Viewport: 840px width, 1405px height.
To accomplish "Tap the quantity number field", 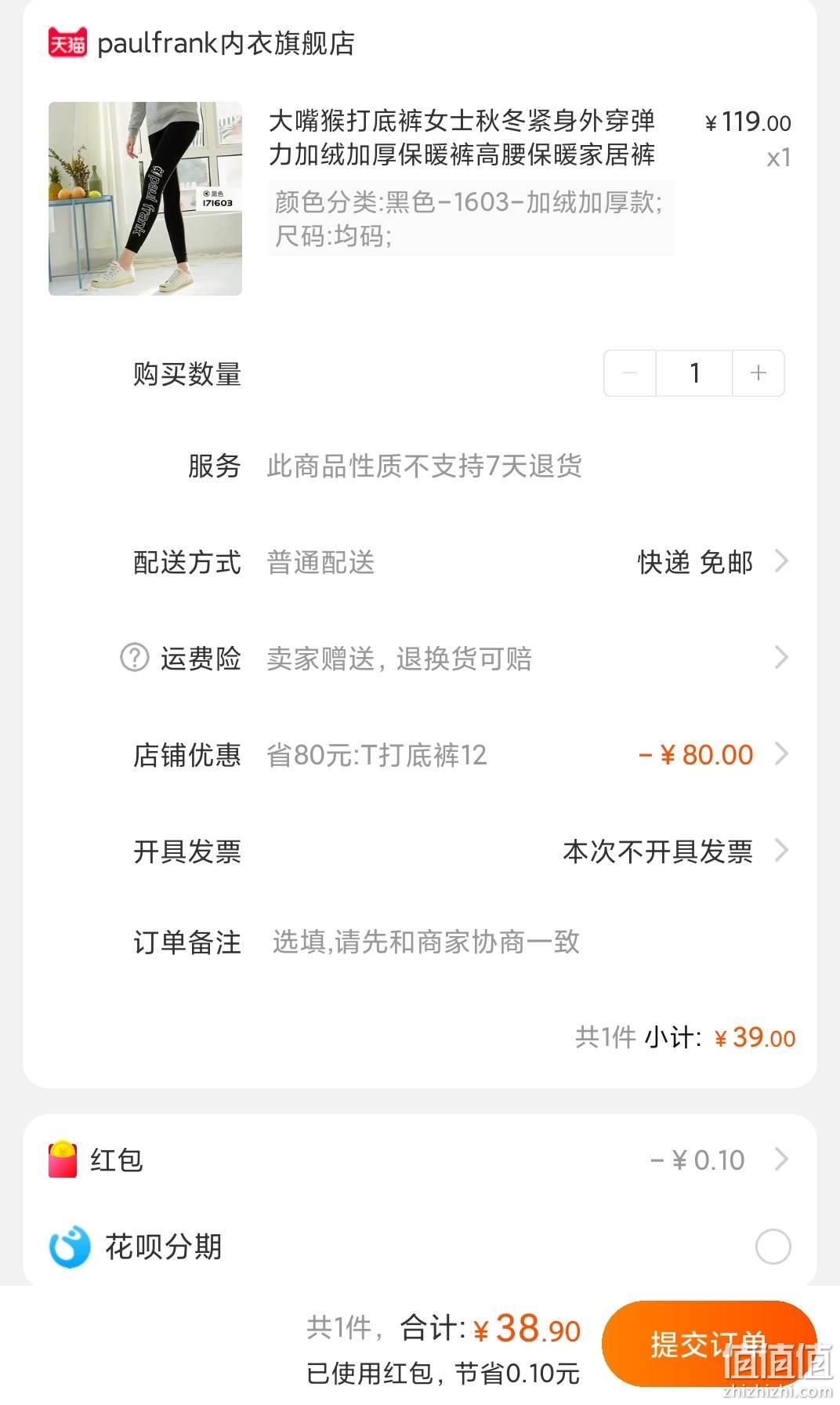I will 694,373.
